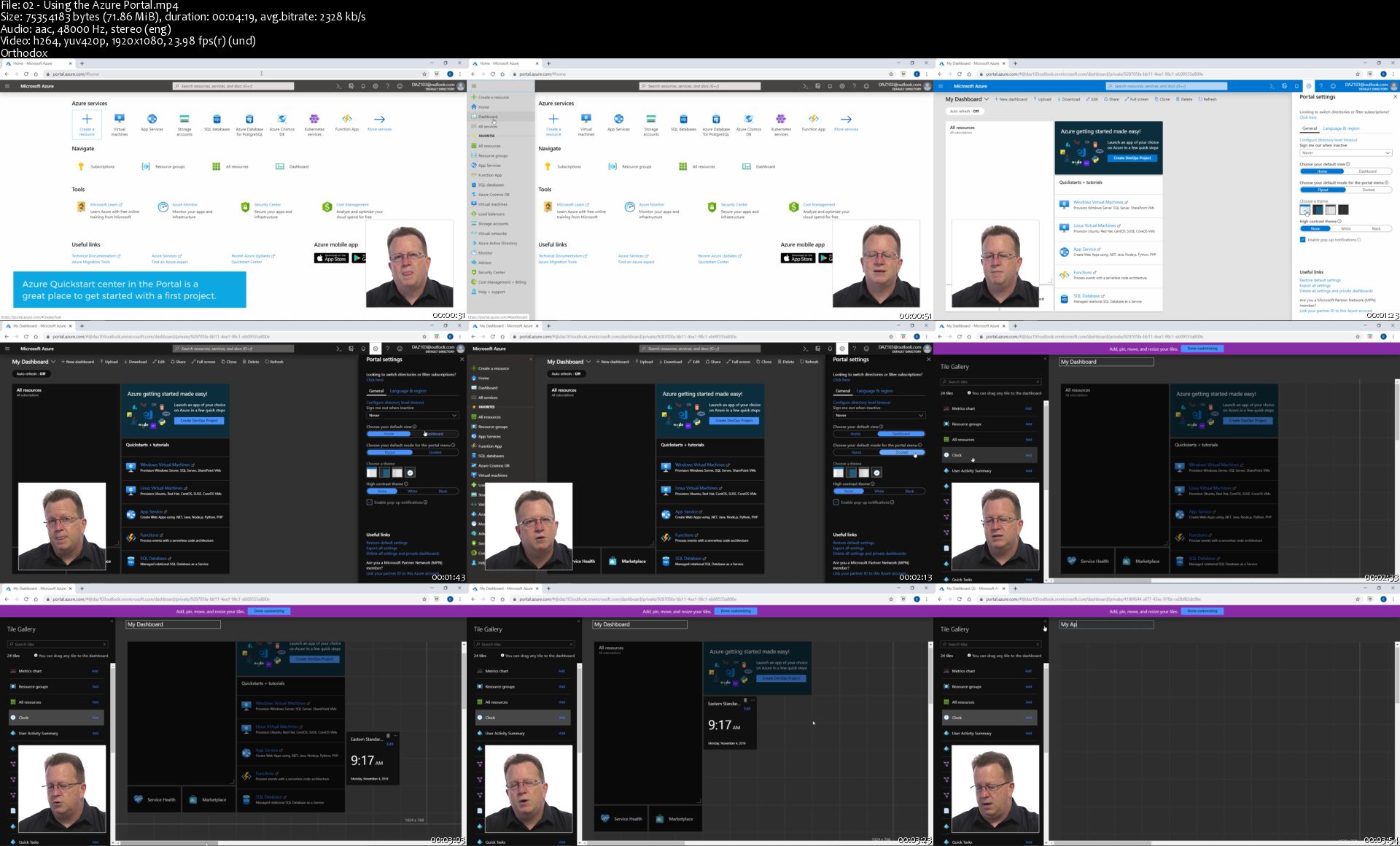Image resolution: width=1400 pixels, height=846 pixels.
Task: Click More services arrow in 00:00:31 frame
Action: (379, 119)
